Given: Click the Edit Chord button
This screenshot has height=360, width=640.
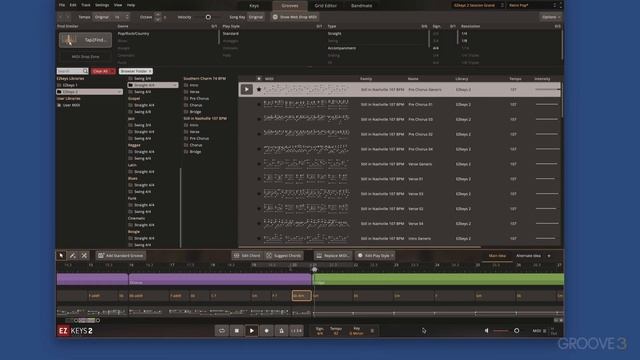Looking at the screenshot, I should click(247, 256).
